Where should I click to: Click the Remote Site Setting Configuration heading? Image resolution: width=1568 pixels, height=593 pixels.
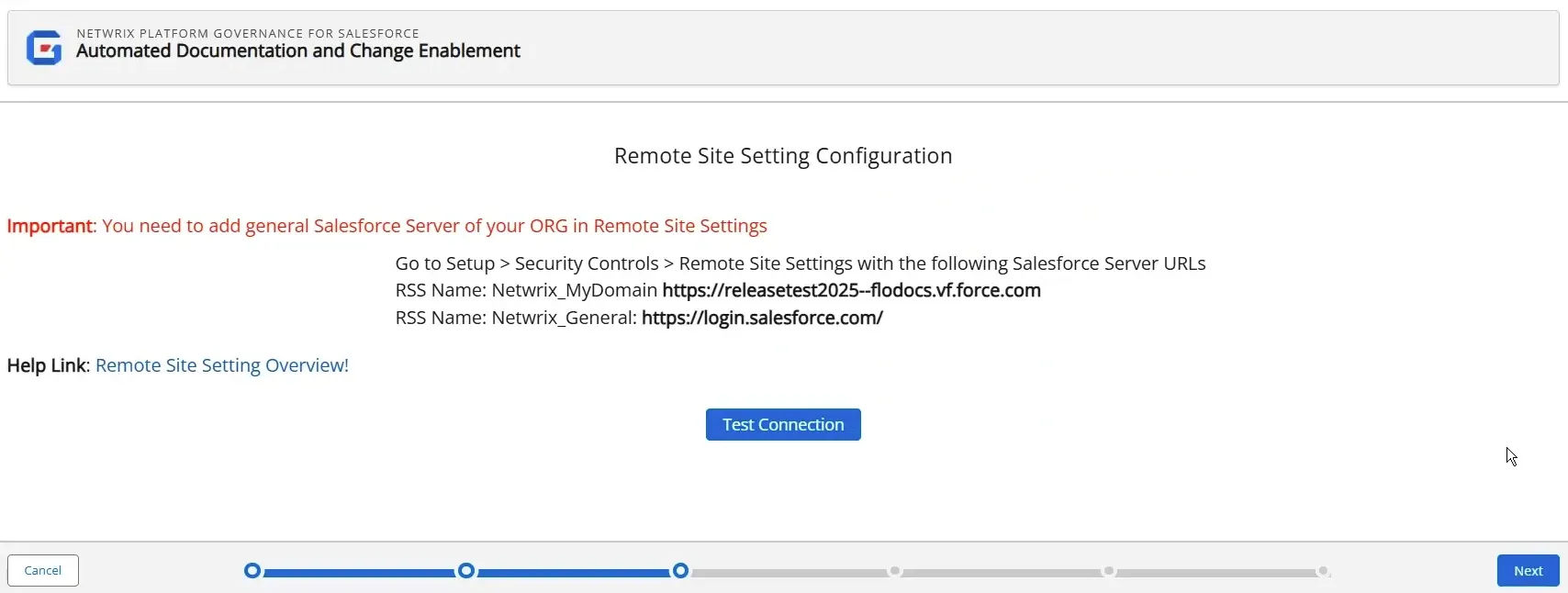click(783, 156)
